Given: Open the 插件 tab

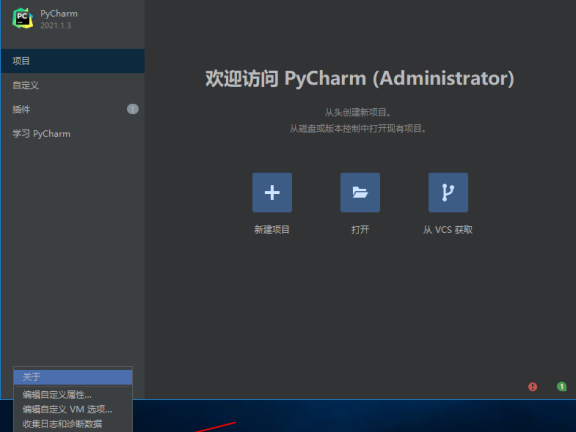Looking at the screenshot, I should pos(73,109).
